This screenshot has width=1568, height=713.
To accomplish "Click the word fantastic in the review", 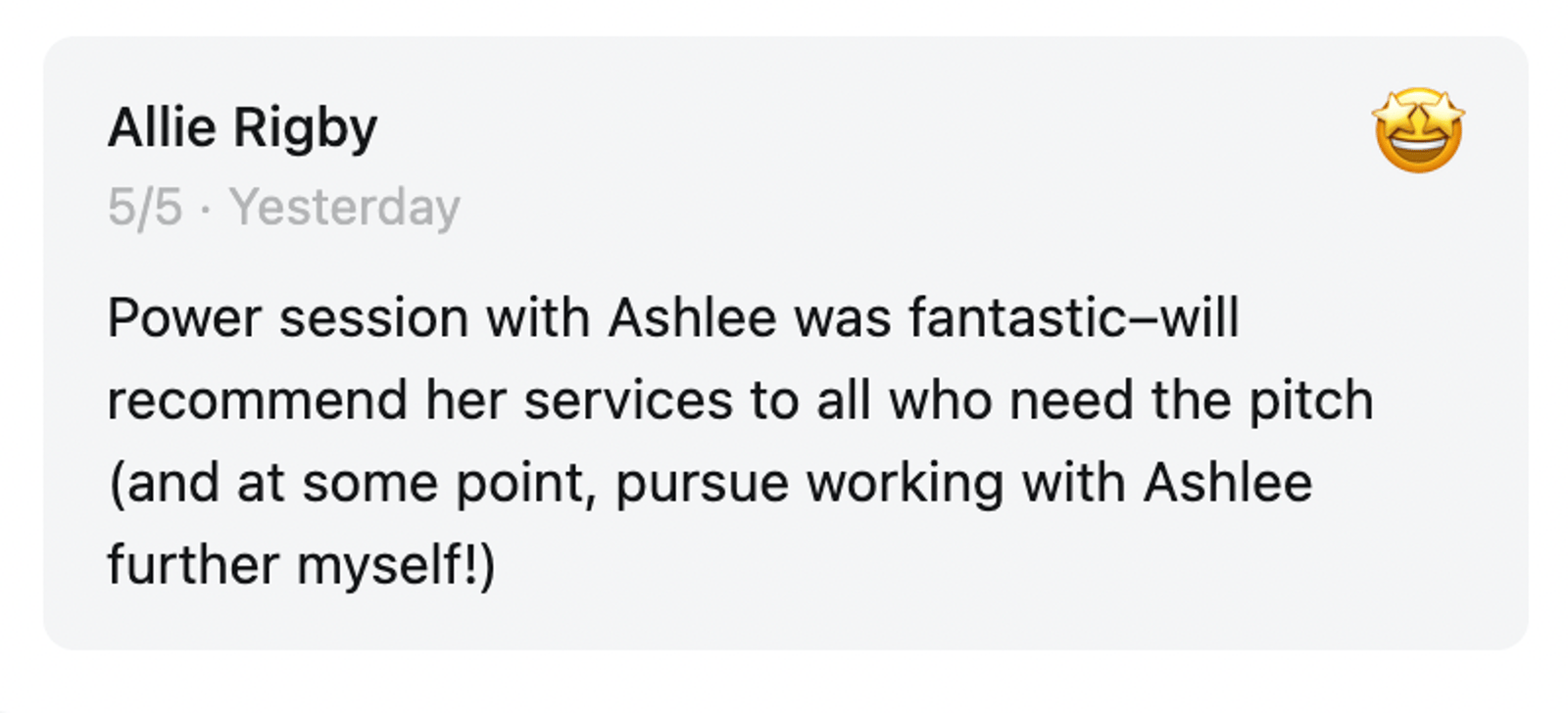I will (x=1017, y=318).
